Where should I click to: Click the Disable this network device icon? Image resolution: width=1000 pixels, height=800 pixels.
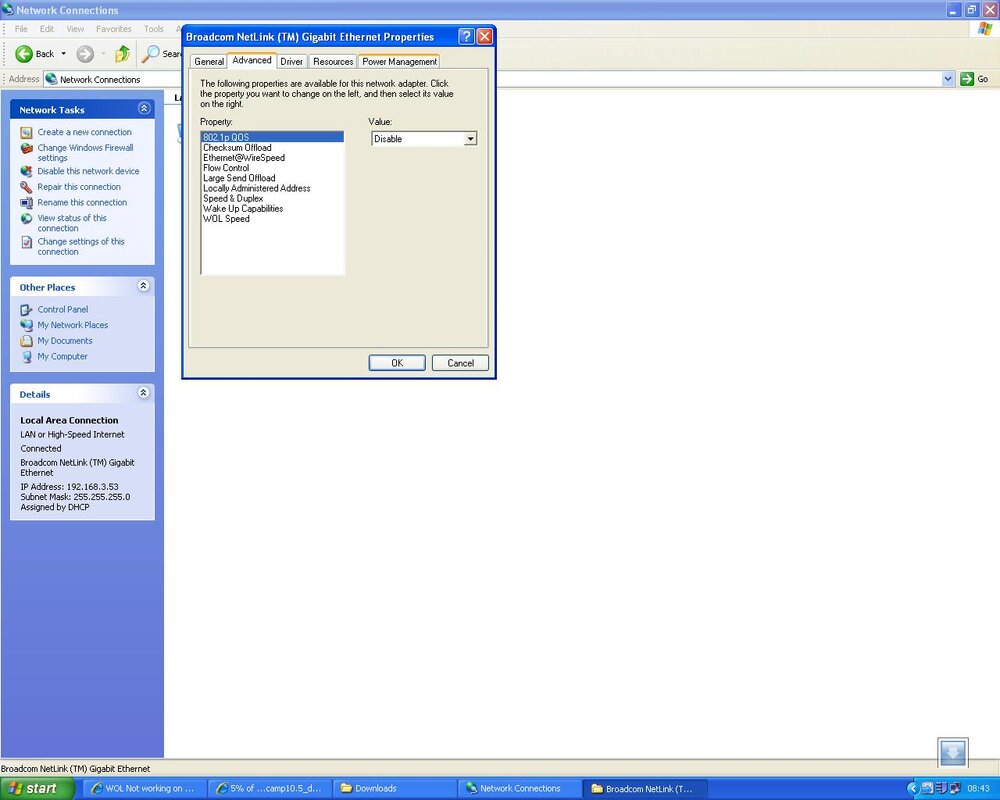click(x=26, y=171)
